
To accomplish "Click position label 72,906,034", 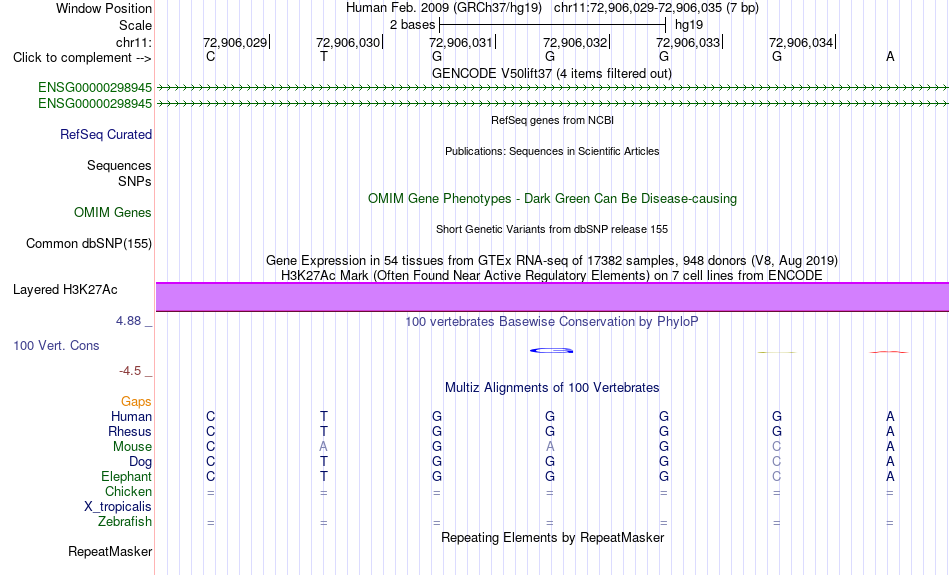I will [x=801, y=42].
